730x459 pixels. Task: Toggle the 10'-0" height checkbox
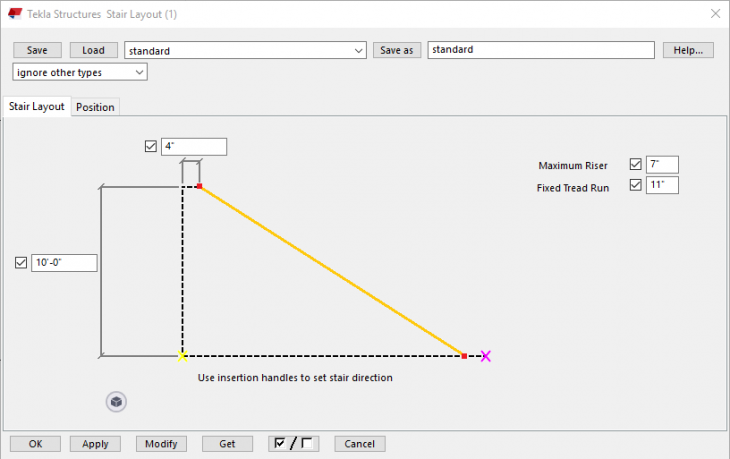21,263
